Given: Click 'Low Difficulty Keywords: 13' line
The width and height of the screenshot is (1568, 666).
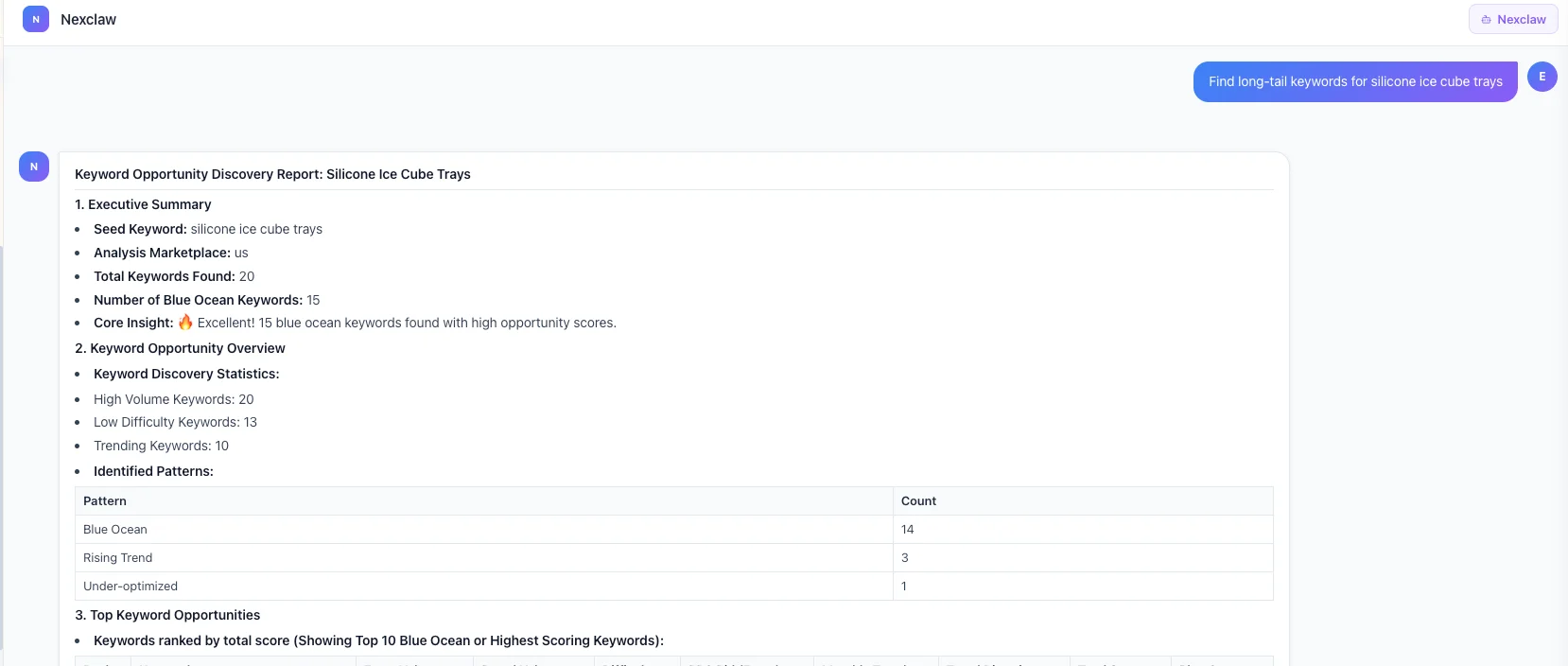Looking at the screenshot, I should pyautogui.click(x=175, y=422).
